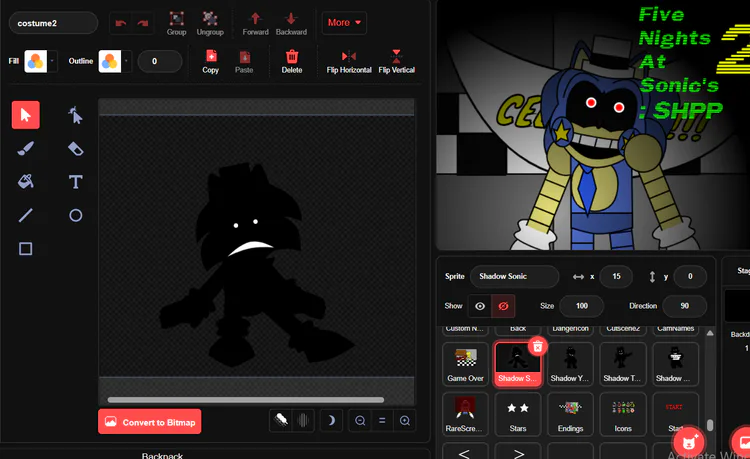Edit the sprite y position field
Screen dimensions: 750x459
click(690, 276)
